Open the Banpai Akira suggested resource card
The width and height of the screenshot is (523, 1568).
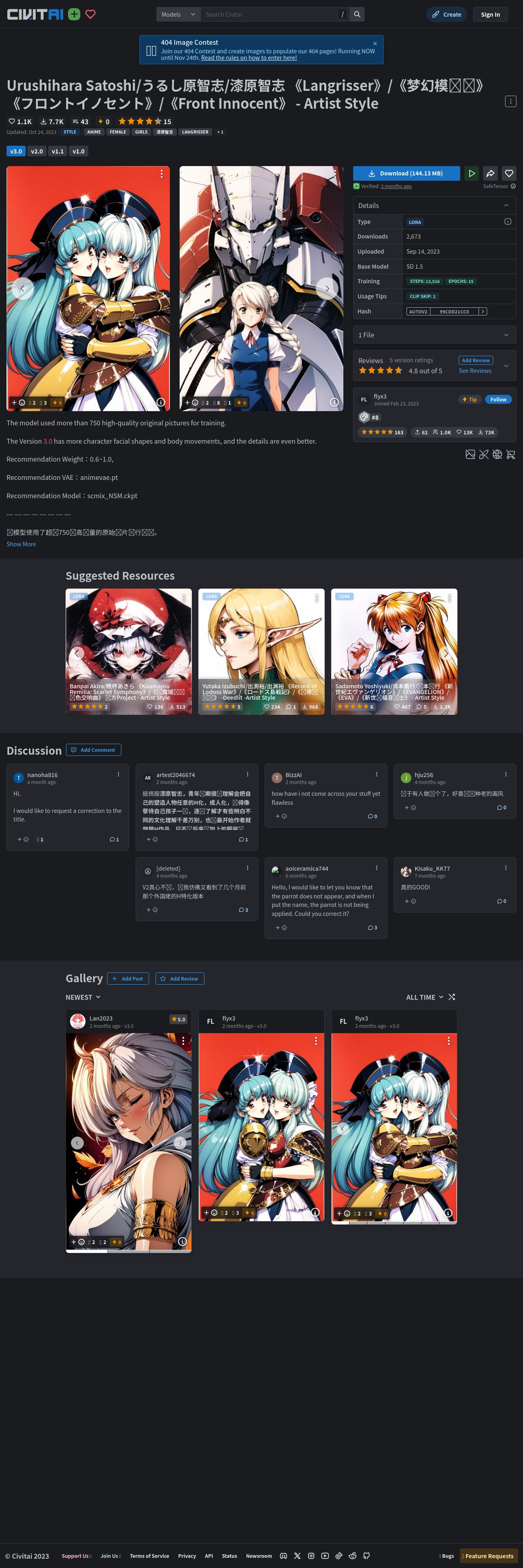point(128,651)
